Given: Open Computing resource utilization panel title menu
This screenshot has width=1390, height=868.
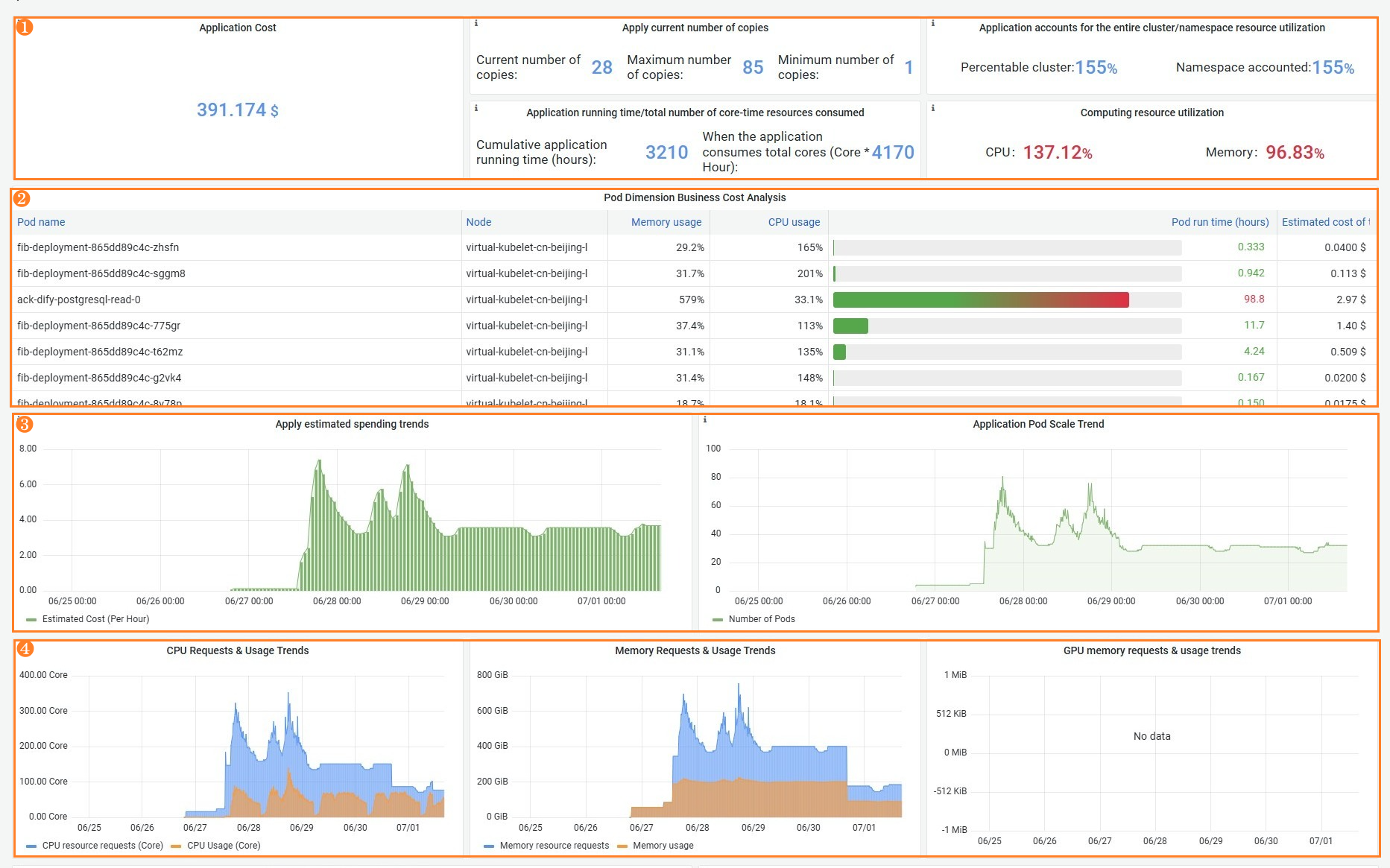Looking at the screenshot, I should tap(1152, 113).
